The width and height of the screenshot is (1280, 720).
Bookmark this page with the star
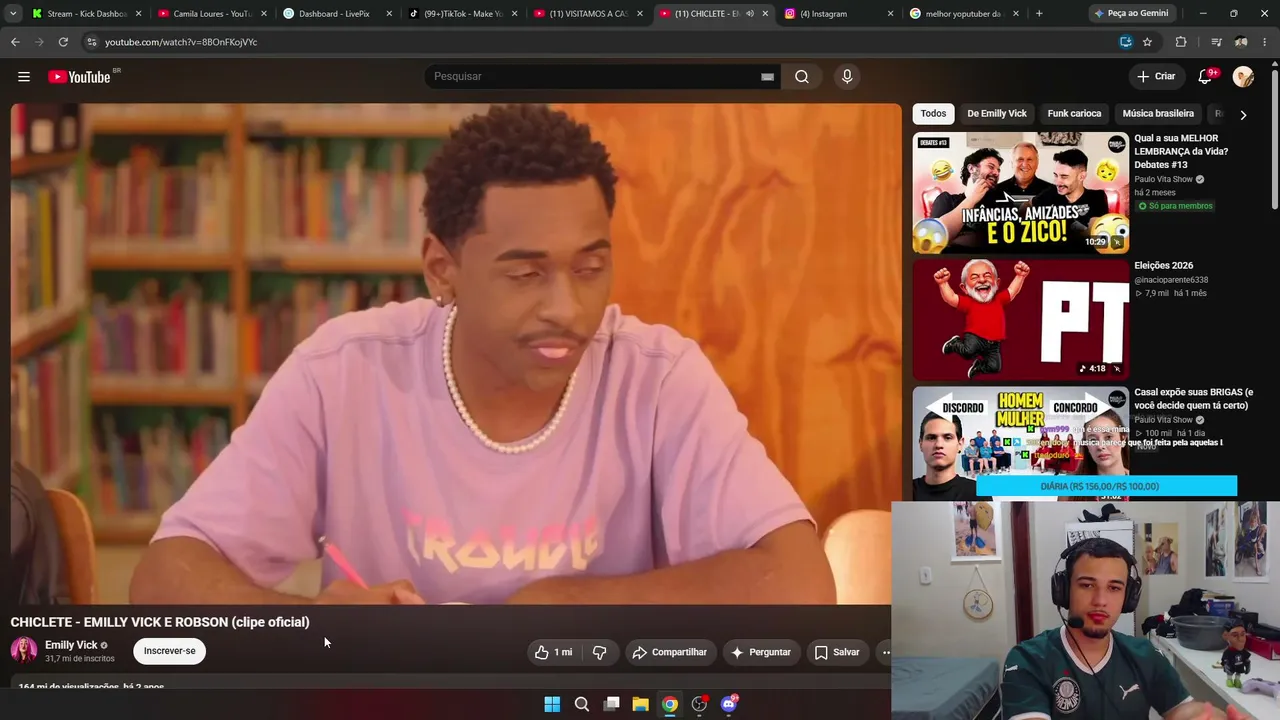click(1147, 42)
